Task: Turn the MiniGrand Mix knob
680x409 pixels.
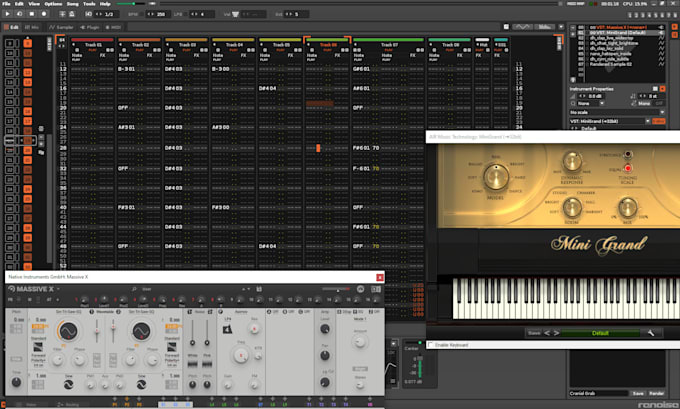Action: point(628,207)
